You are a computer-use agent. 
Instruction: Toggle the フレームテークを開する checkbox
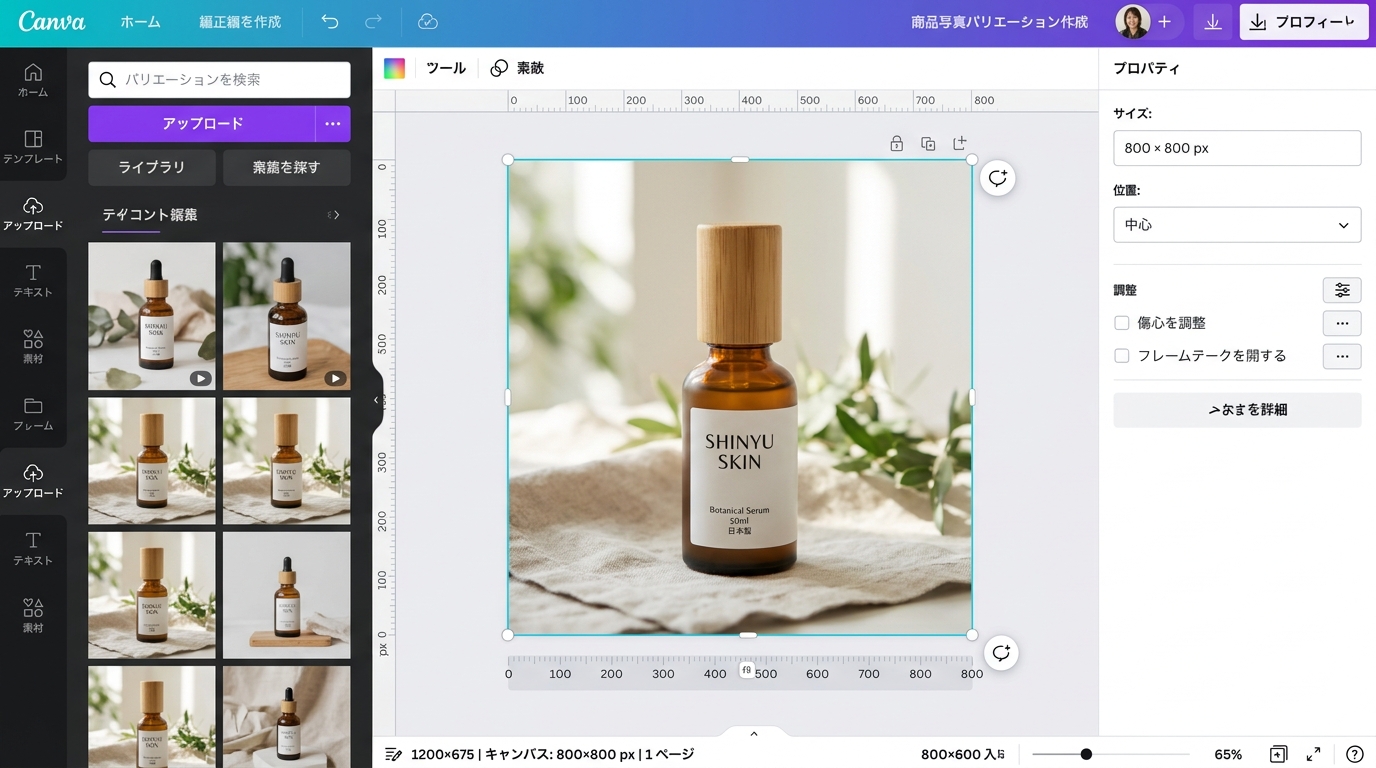click(1122, 356)
